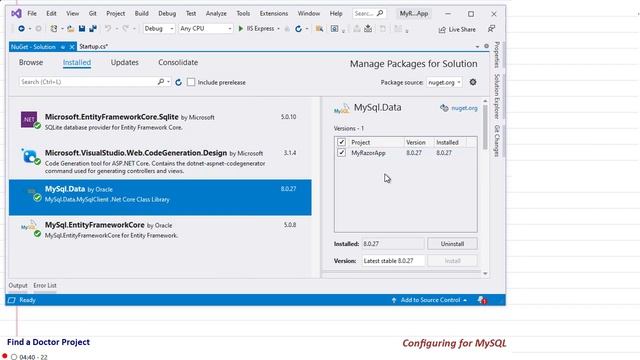Open the Solution Explorer side tab
The image size is (640, 360).
[x=497, y=96]
